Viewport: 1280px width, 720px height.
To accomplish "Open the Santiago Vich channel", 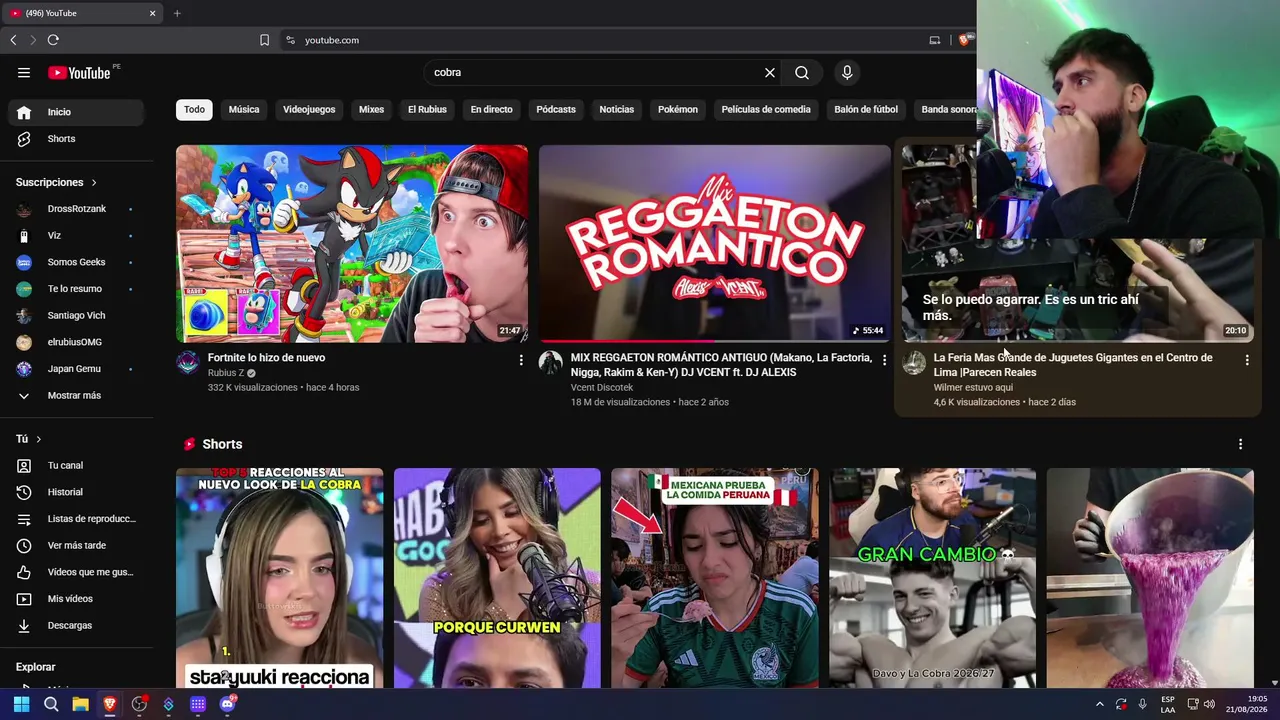I will tap(76, 315).
